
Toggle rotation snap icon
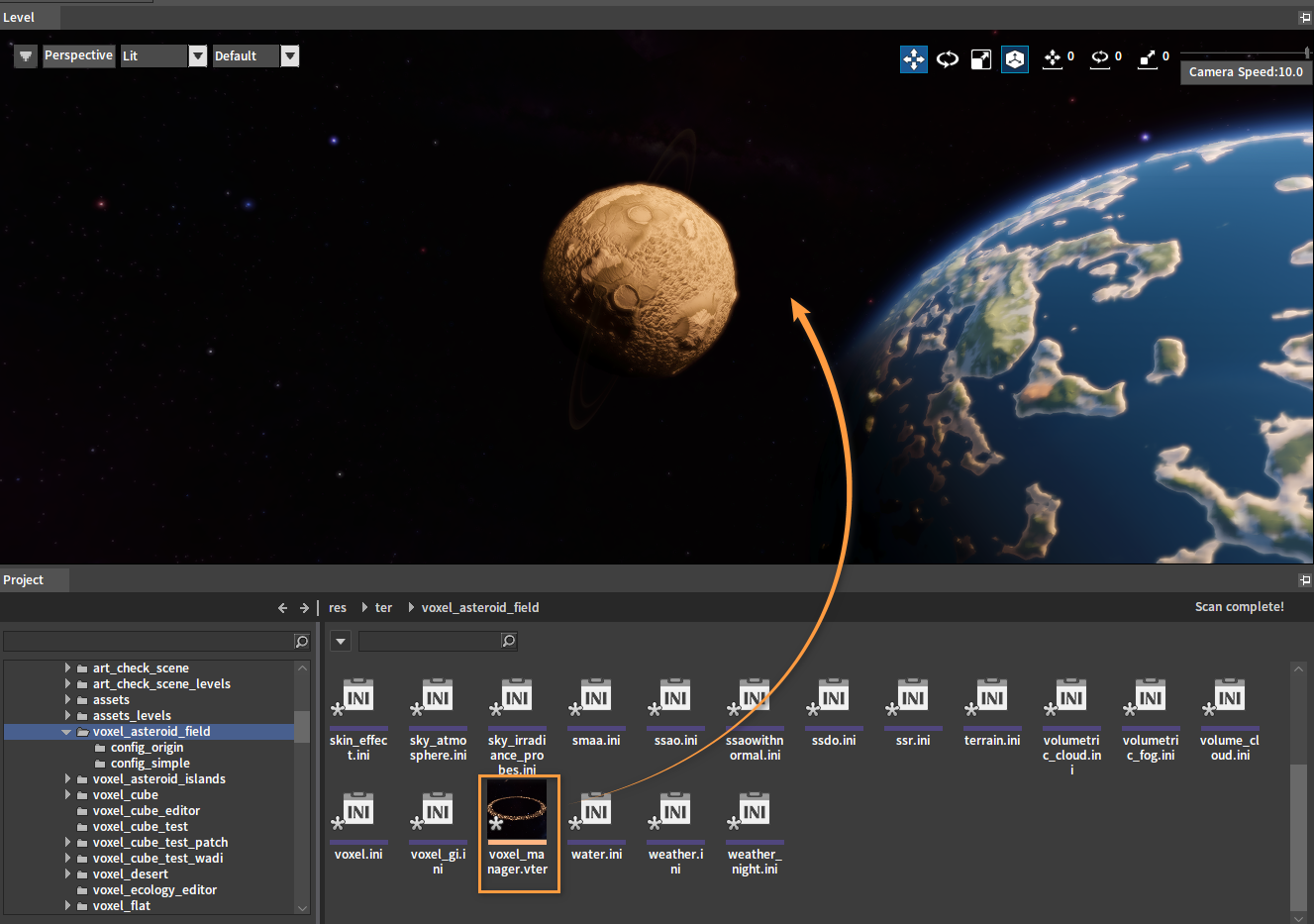pos(1099,59)
